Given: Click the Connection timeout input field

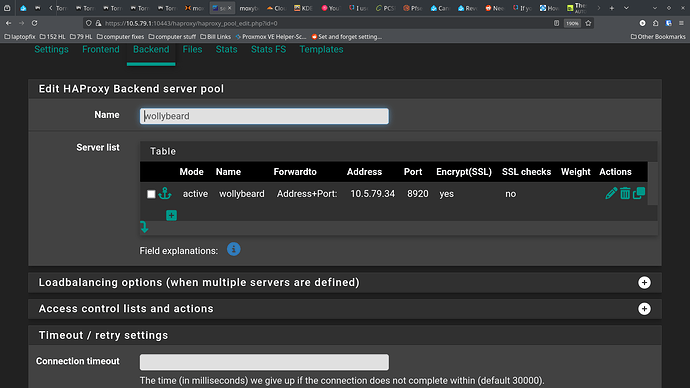Looking at the screenshot, I should click(264, 362).
